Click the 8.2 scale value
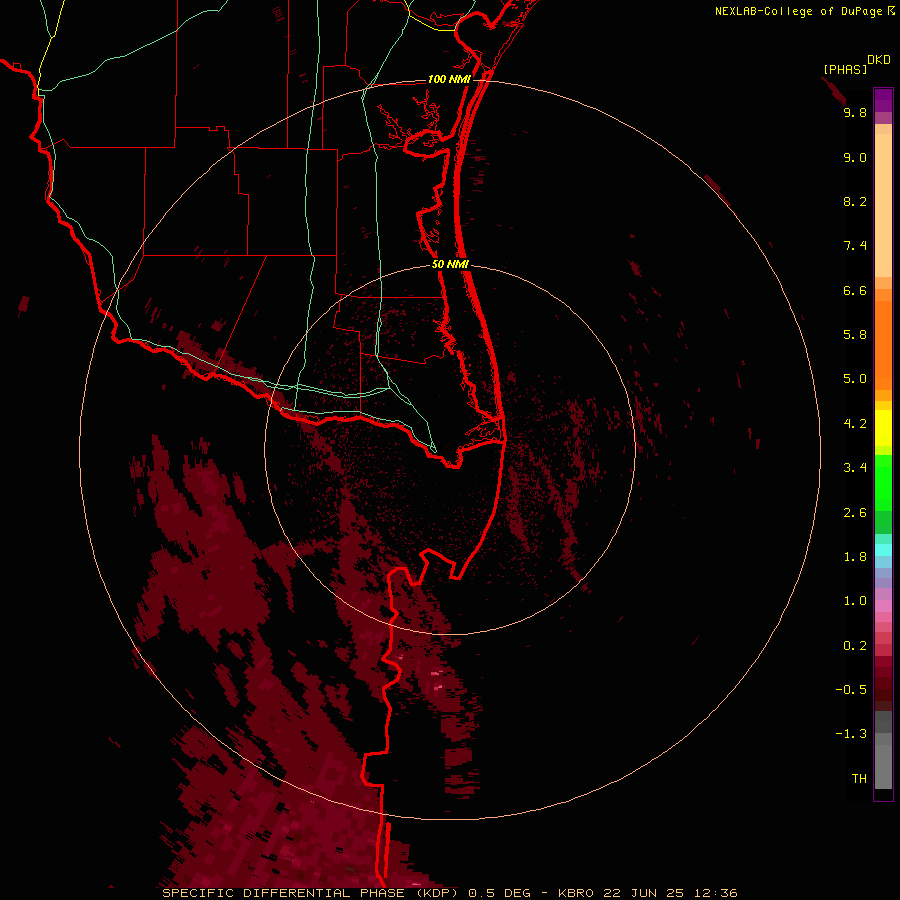The image size is (900, 900). pyautogui.click(x=855, y=201)
